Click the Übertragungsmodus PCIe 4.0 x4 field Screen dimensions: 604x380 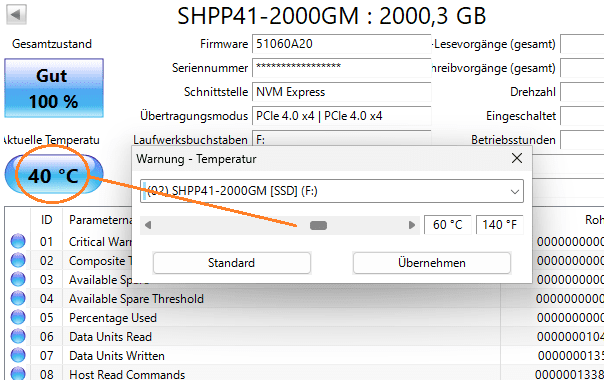coord(341,116)
